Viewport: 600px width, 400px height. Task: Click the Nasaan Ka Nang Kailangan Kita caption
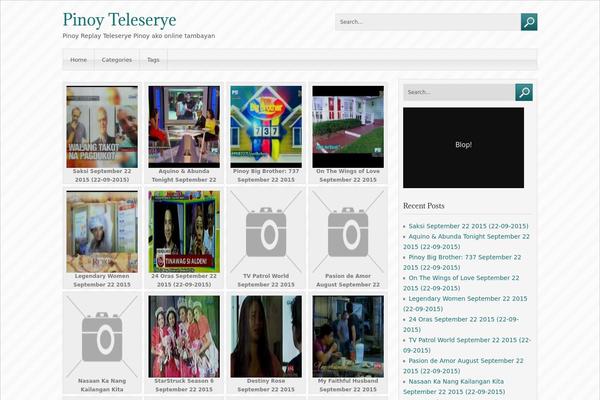102,385
